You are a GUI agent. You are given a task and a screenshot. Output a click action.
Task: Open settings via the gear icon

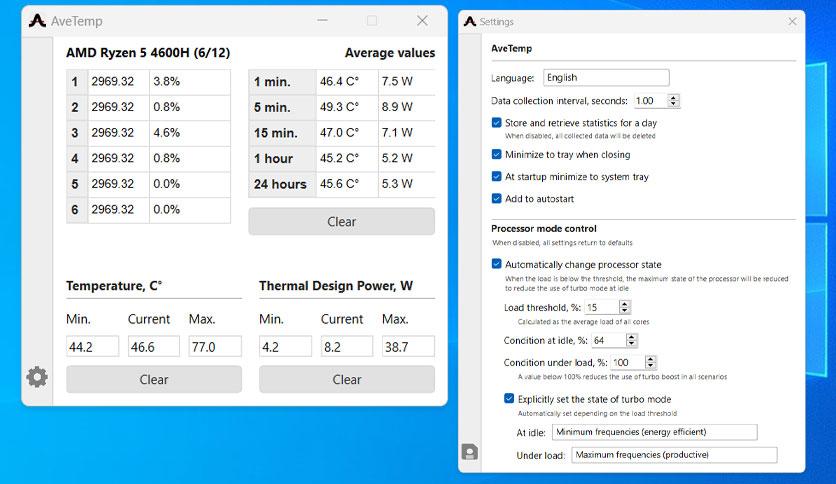(x=37, y=377)
